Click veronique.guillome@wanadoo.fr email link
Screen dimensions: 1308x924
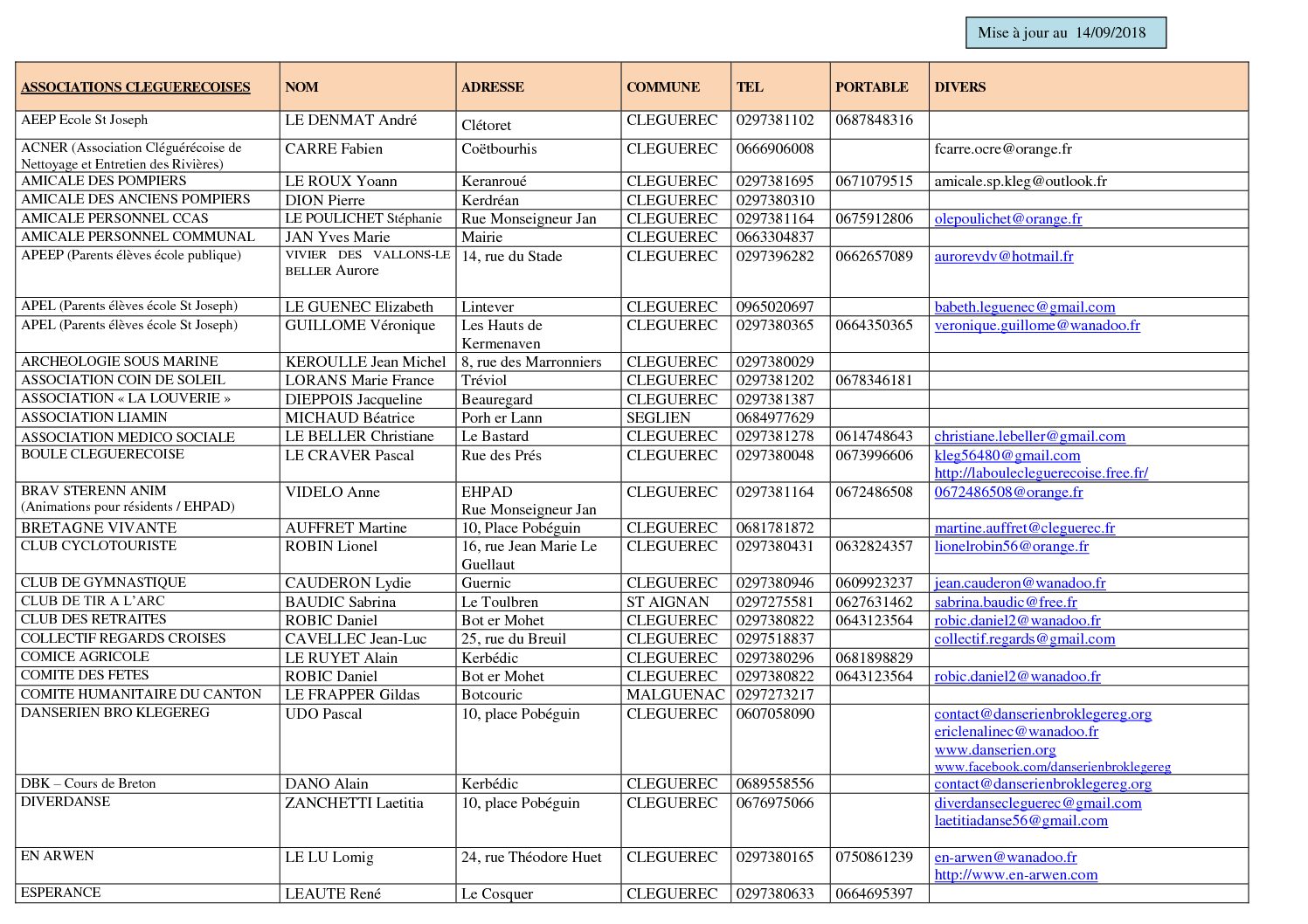tap(1036, 326)
